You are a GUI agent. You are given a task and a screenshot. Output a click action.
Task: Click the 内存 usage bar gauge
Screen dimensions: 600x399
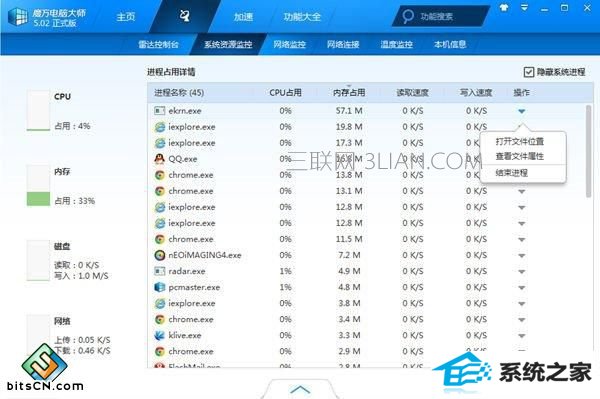[x=38, y=186]
